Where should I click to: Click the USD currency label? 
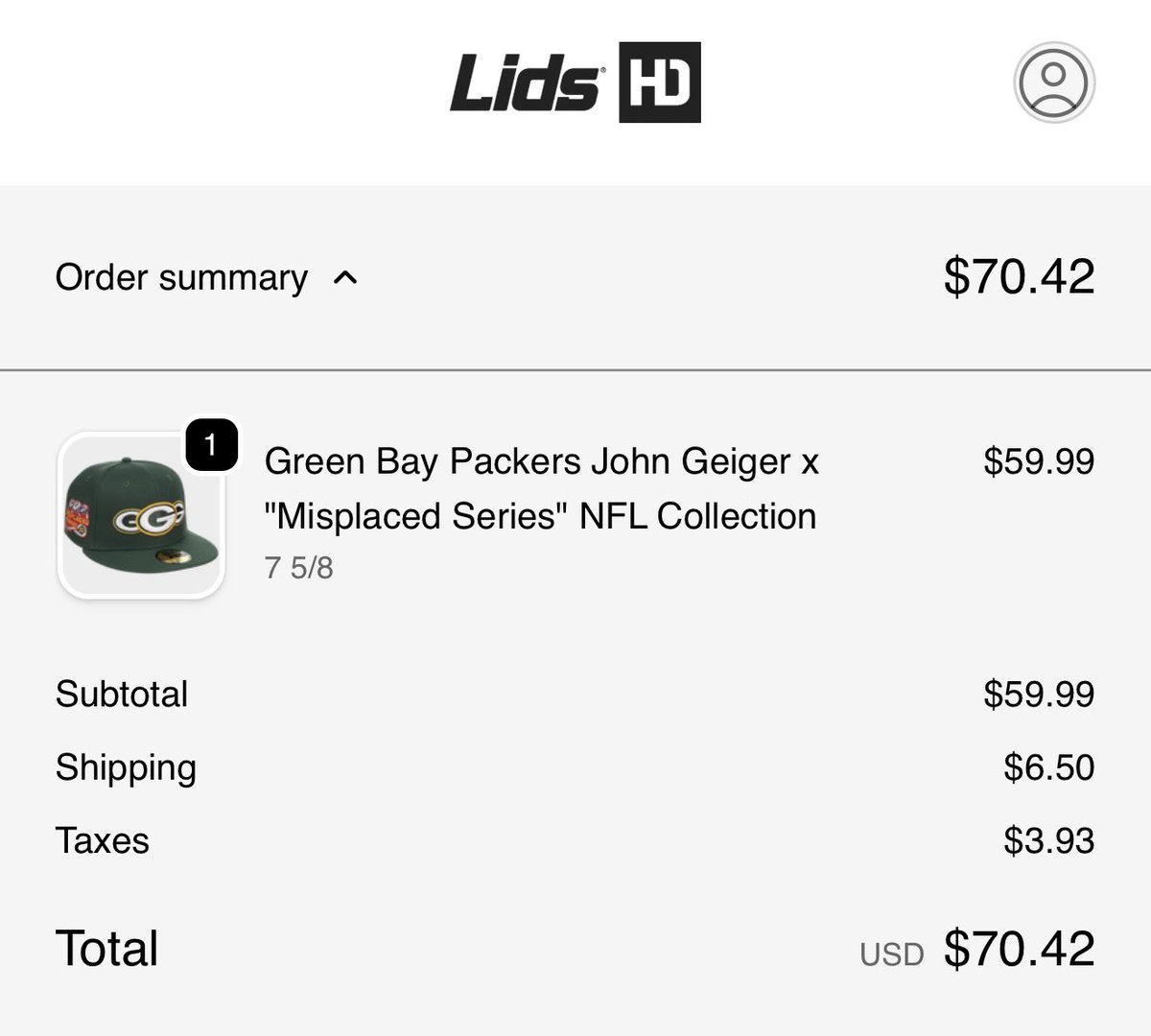click(891, 954)
